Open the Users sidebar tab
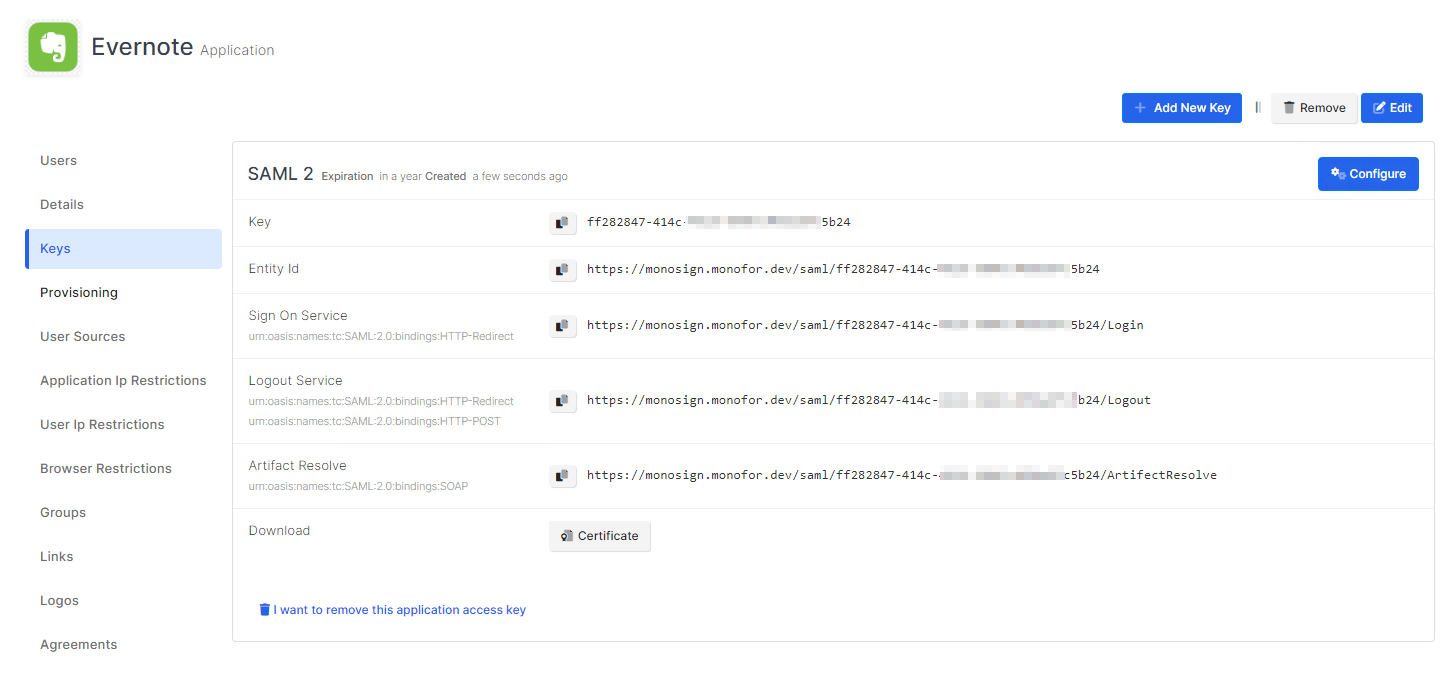 click(58, 161)
